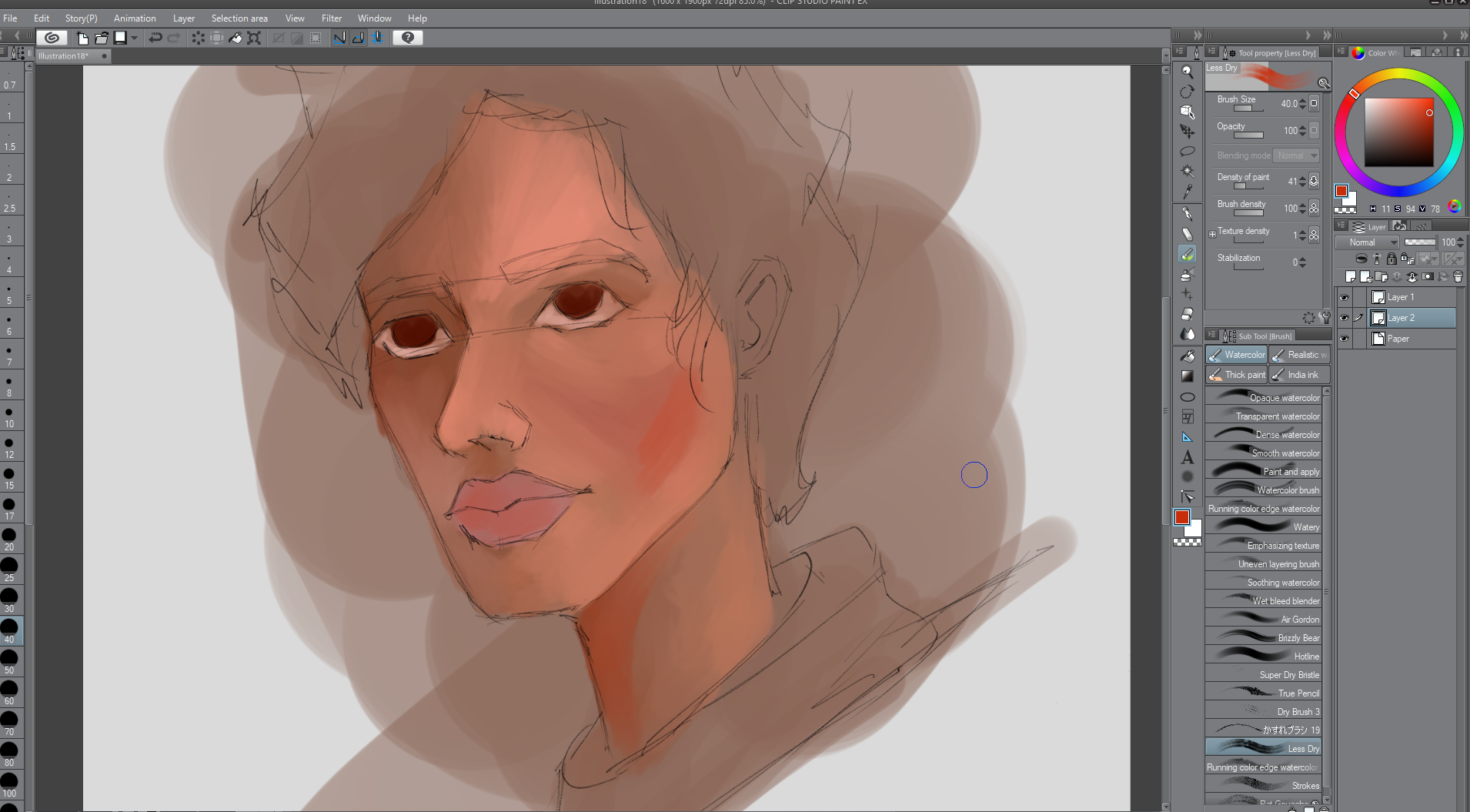Select the Eraser tool

(x=1188, y=314)
